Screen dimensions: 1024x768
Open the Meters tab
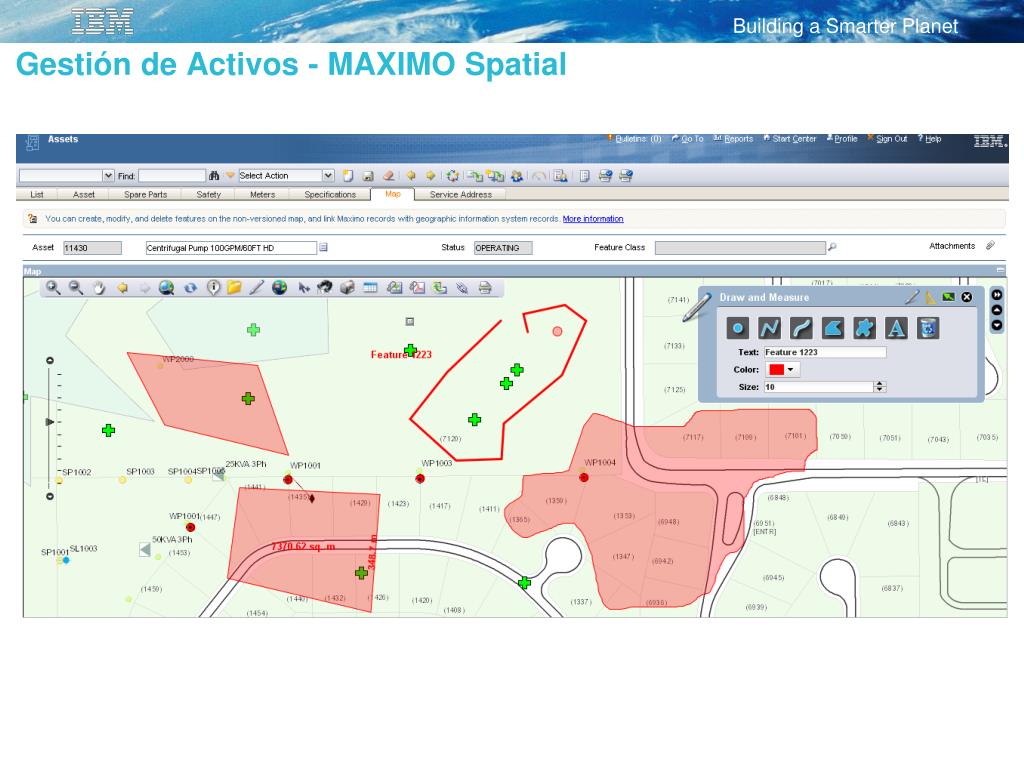click(x=263, y=195)
